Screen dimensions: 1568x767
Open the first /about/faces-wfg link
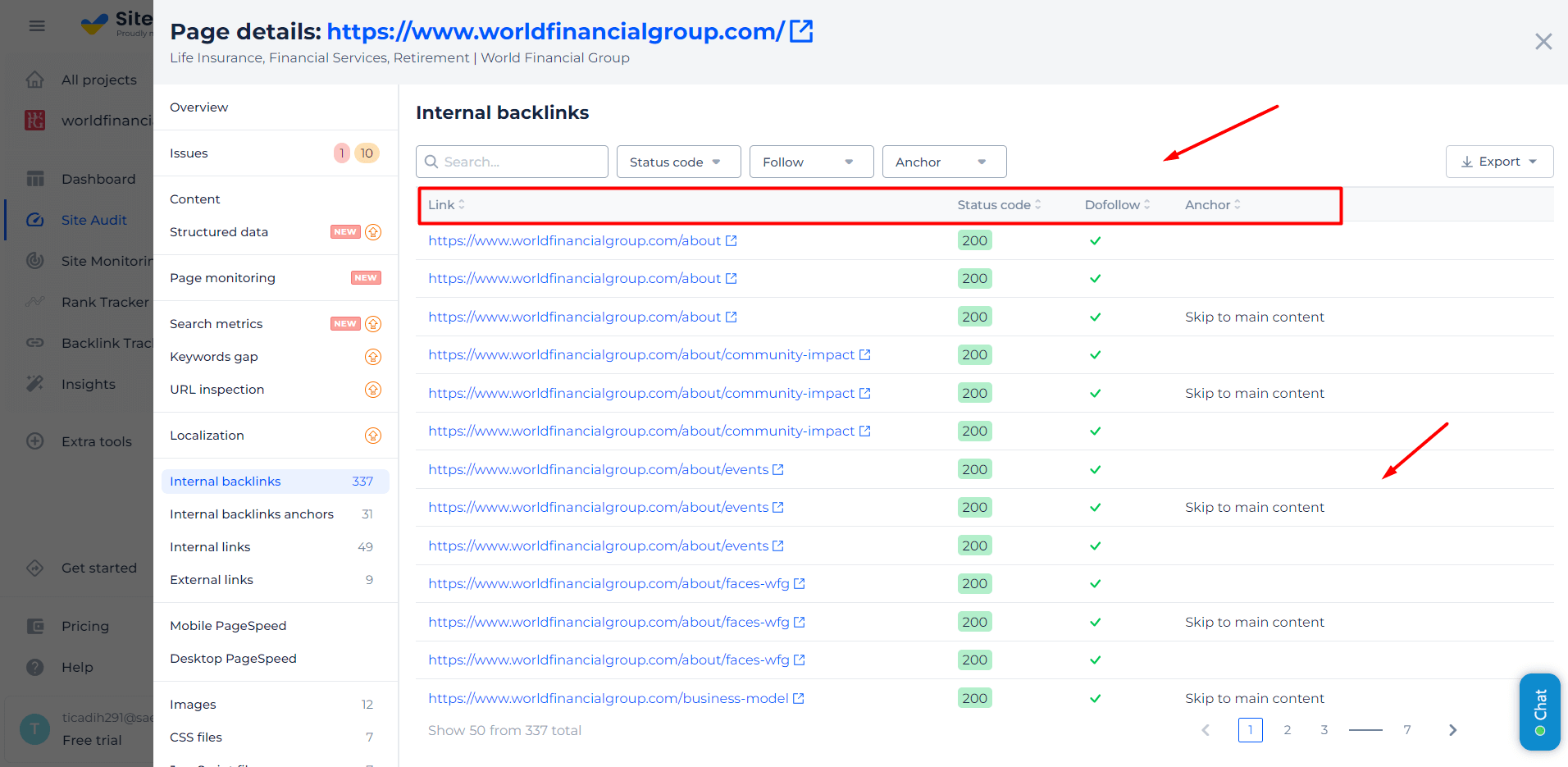point(609,583)
